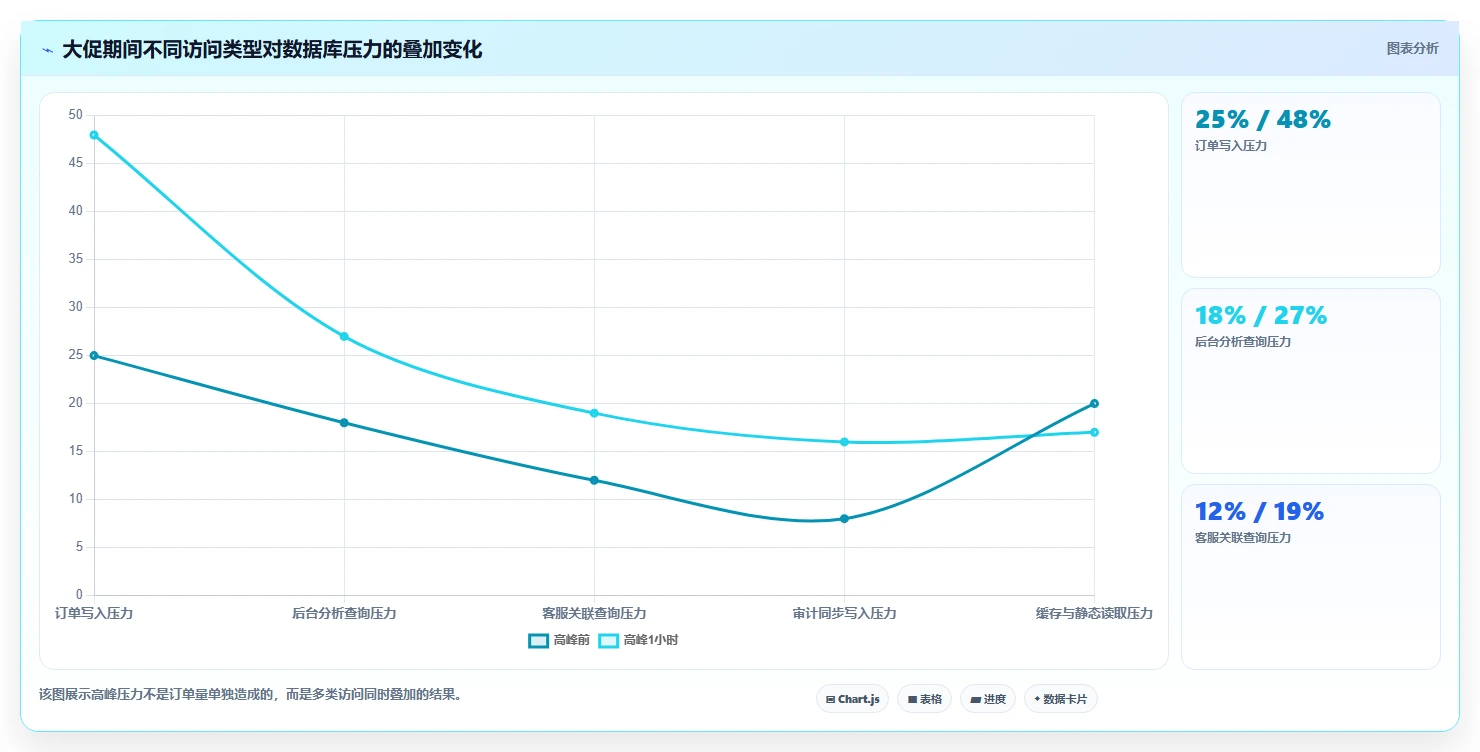Click the 高峰1小时 point for 后台分析查询压力
1480x752 pixels.
[344, 336]
